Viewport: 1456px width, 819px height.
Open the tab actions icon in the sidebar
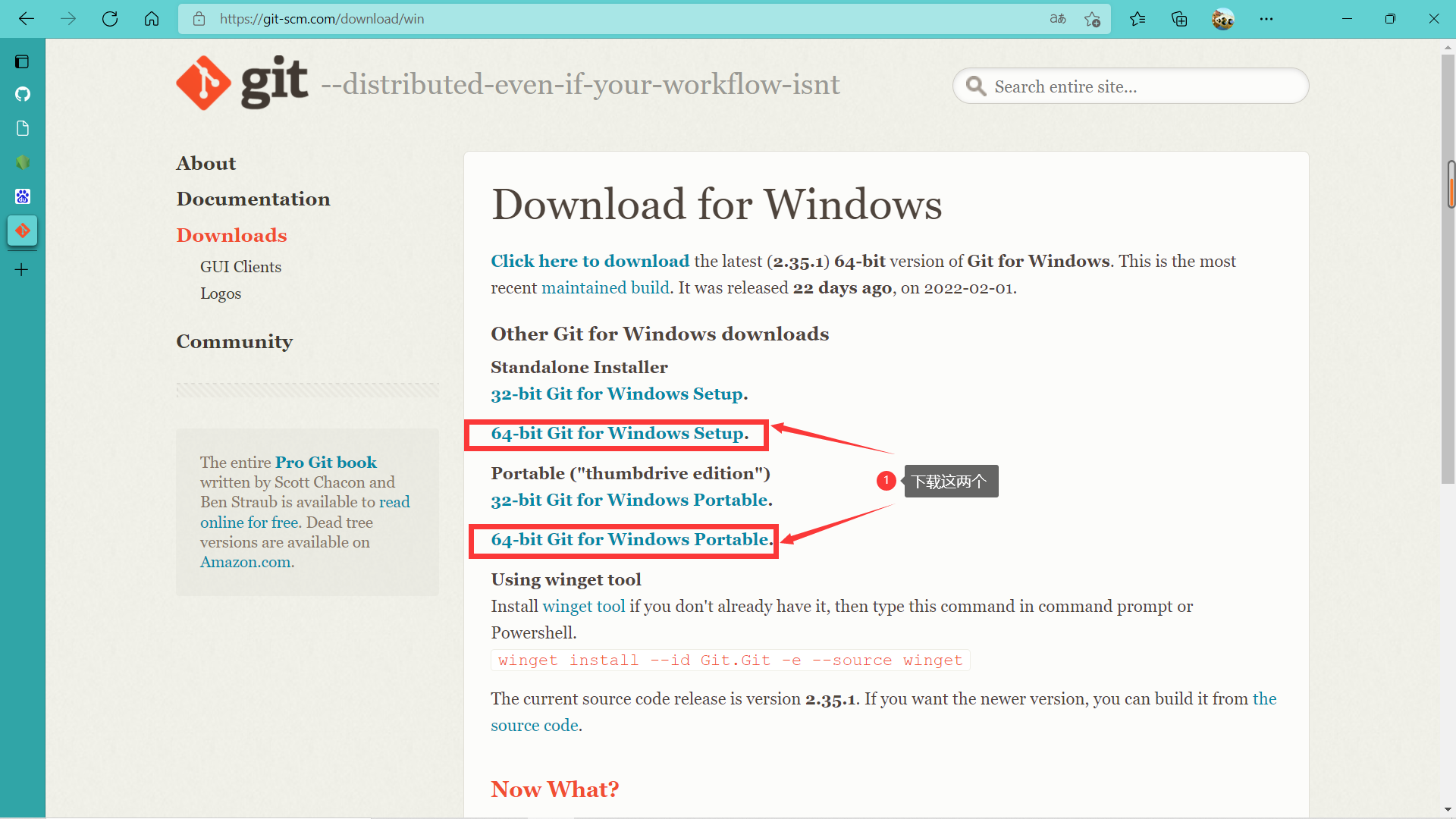coord(22,61)
